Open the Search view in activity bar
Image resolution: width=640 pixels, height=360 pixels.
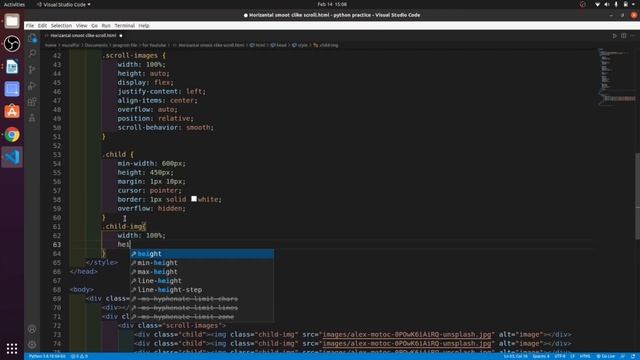(32, 53)
